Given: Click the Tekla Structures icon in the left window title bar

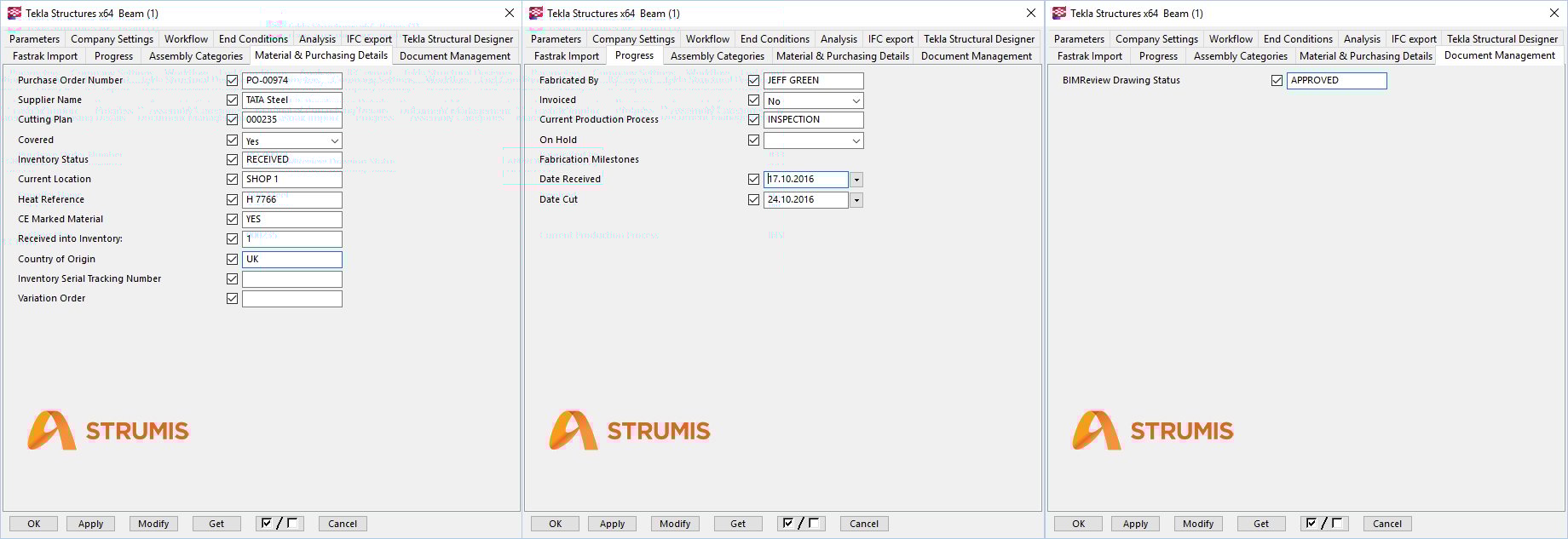Looking at the screenshot, I should pos(14,13).
